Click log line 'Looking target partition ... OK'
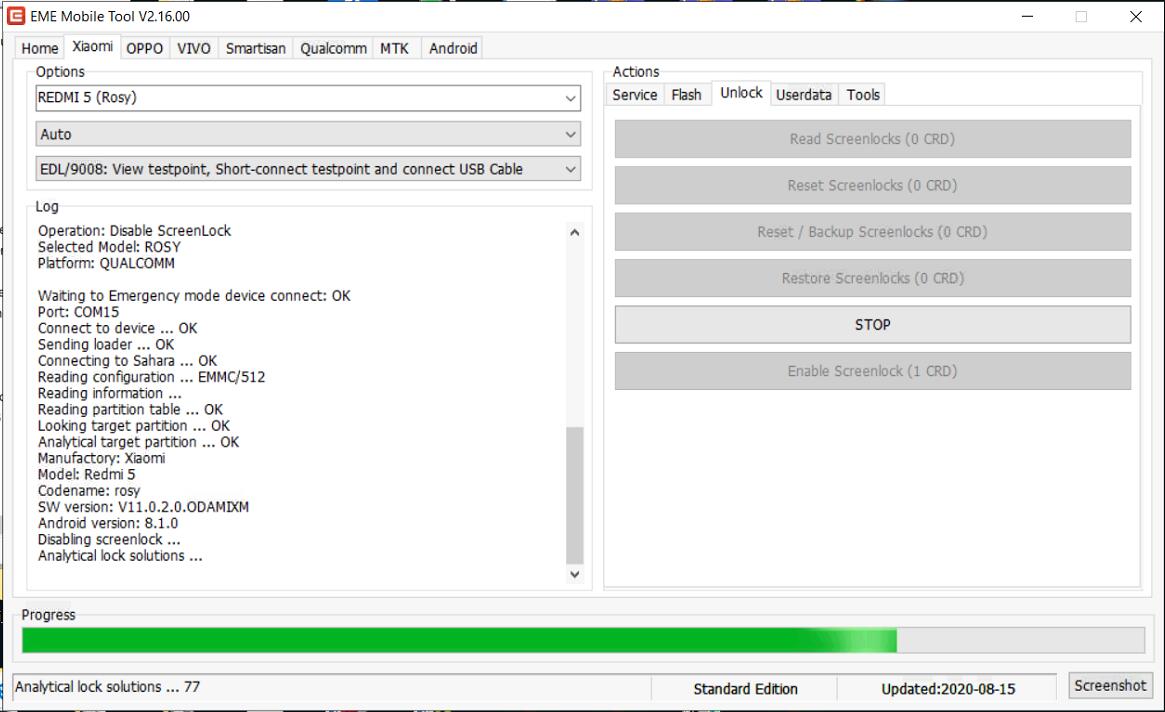 (x=134, y=426)
